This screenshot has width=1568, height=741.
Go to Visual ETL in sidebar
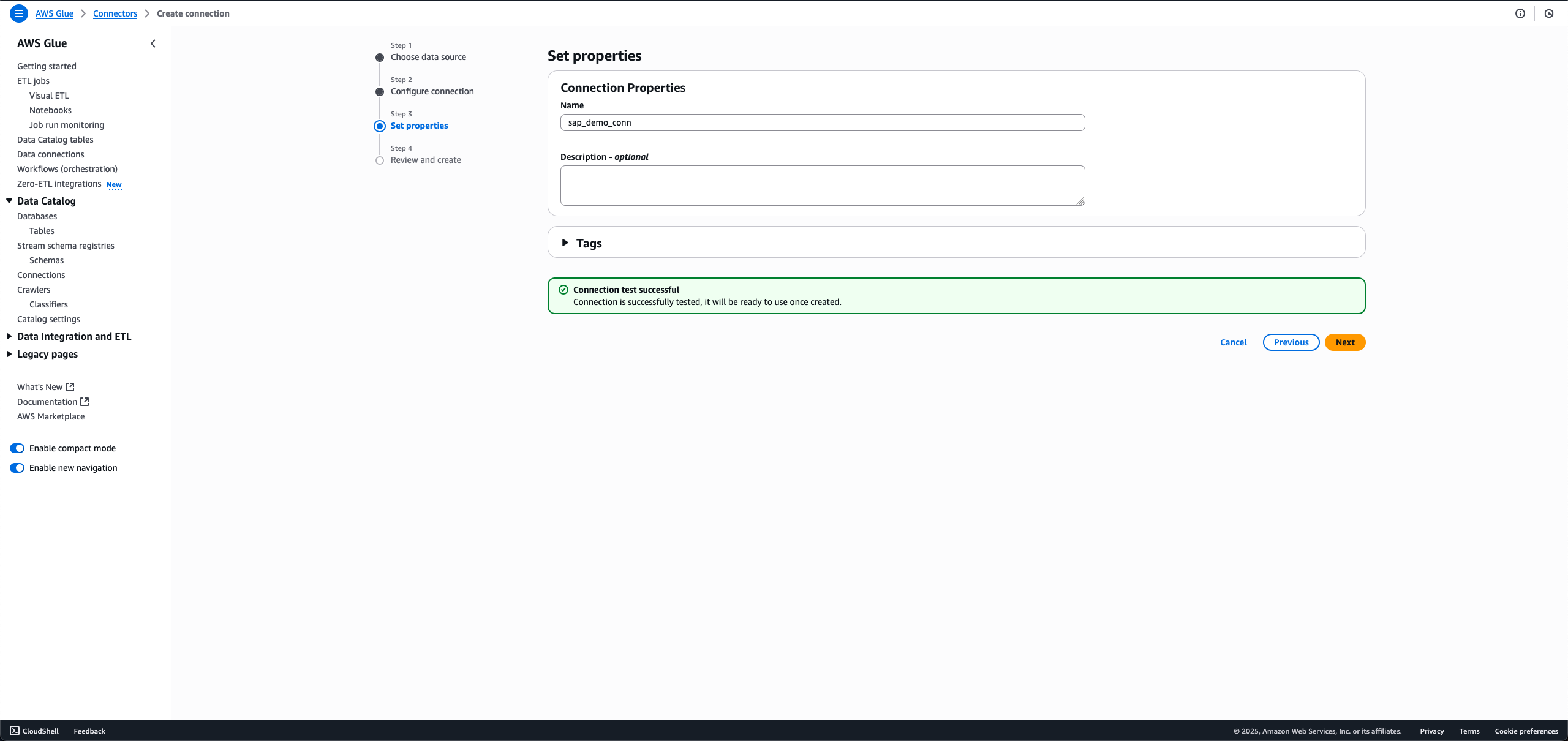pyautogui.click(x=49, y=96)
